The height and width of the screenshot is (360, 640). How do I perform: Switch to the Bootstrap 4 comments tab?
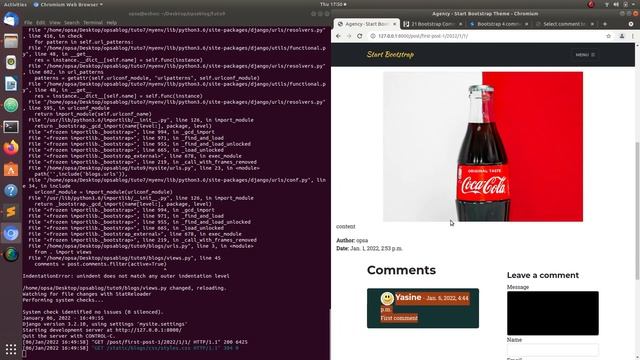pyautogui.click(x=499, y=24)
